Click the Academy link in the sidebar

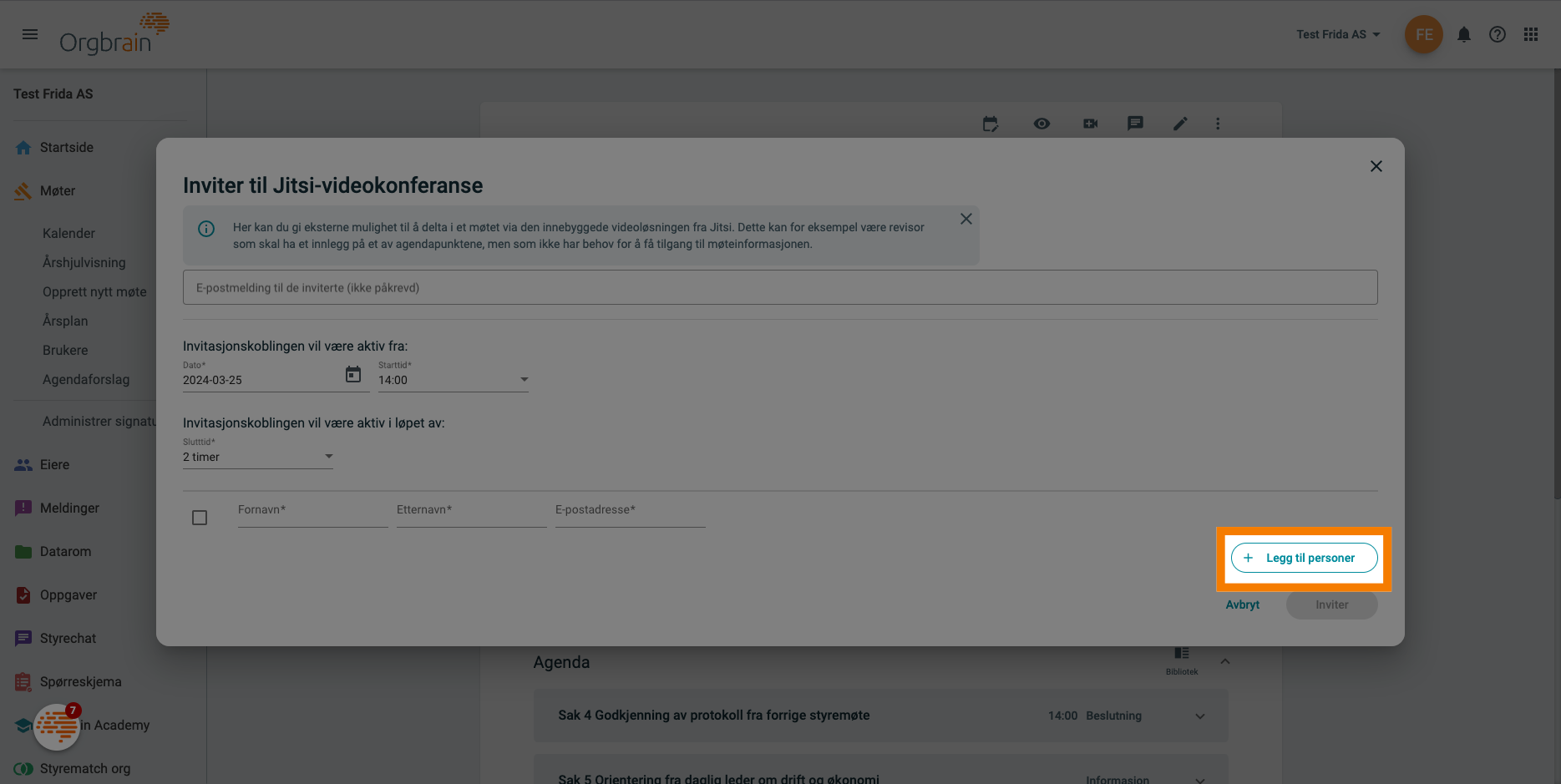click(x=115, y=725)
